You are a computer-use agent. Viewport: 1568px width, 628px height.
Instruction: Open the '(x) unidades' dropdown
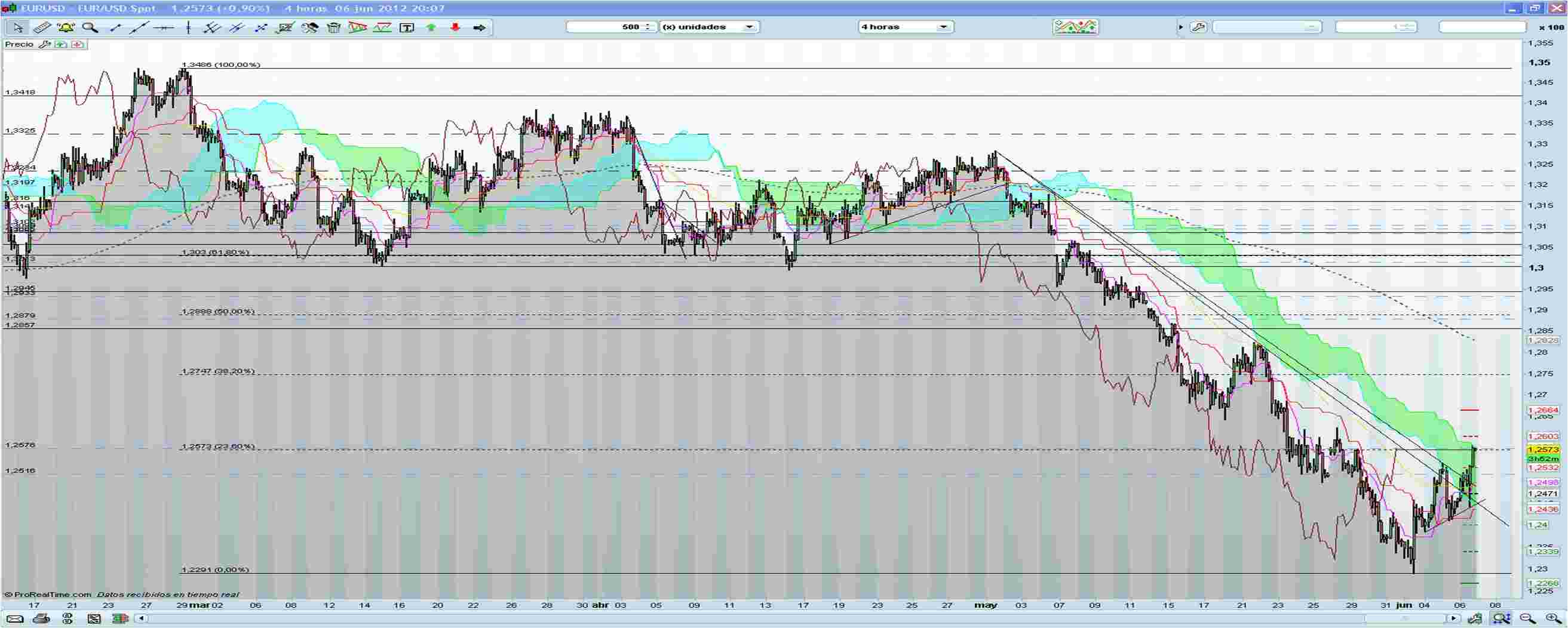click(750, 26)
